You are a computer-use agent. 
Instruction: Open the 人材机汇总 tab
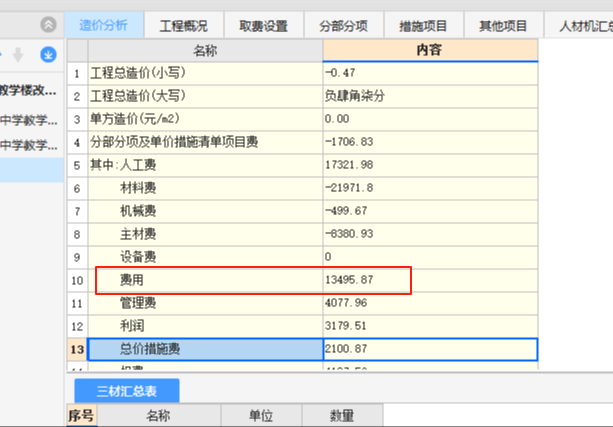579,26
